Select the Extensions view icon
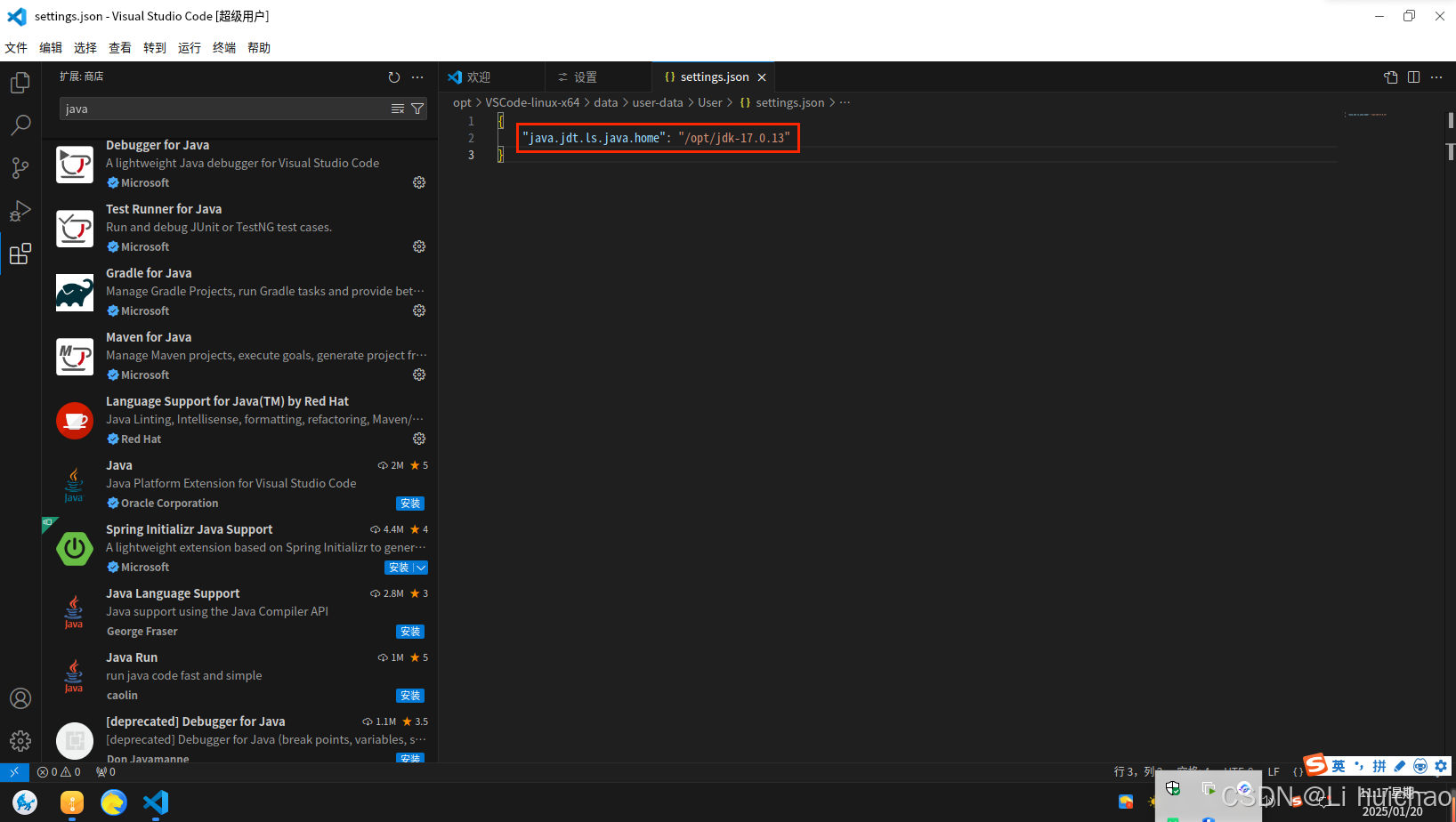This screenshot has height=822, width=1456. click(x=20, y=254)
